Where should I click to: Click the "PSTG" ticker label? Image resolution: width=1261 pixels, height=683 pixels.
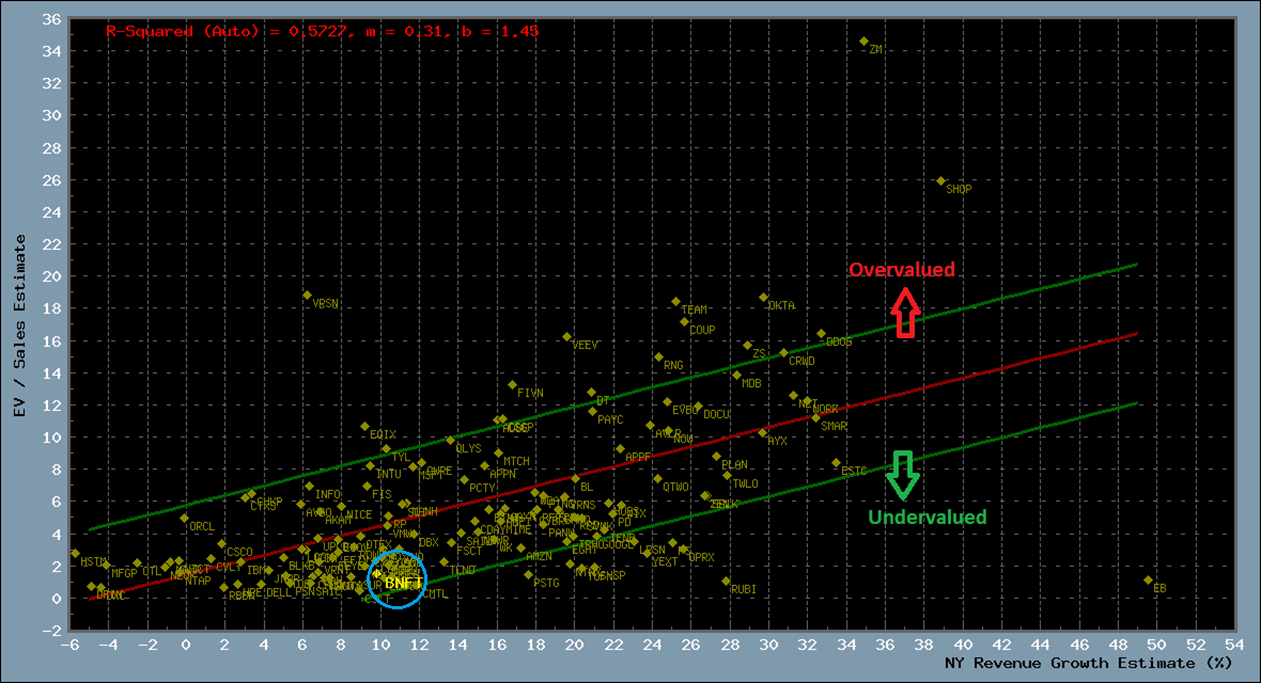click(547, 583)
